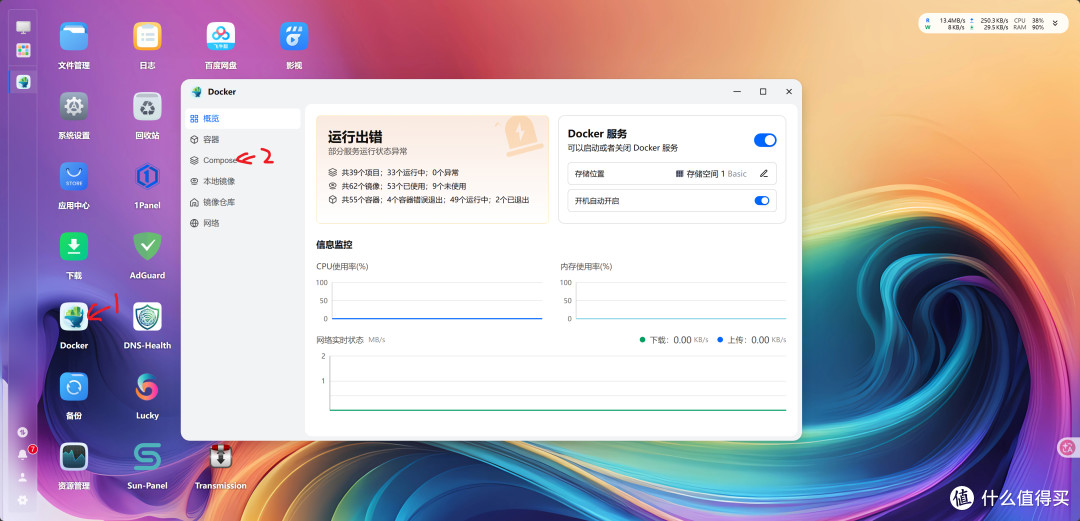
Task: Open the colorful app grid icon in dock
Action: pos(23,50)
